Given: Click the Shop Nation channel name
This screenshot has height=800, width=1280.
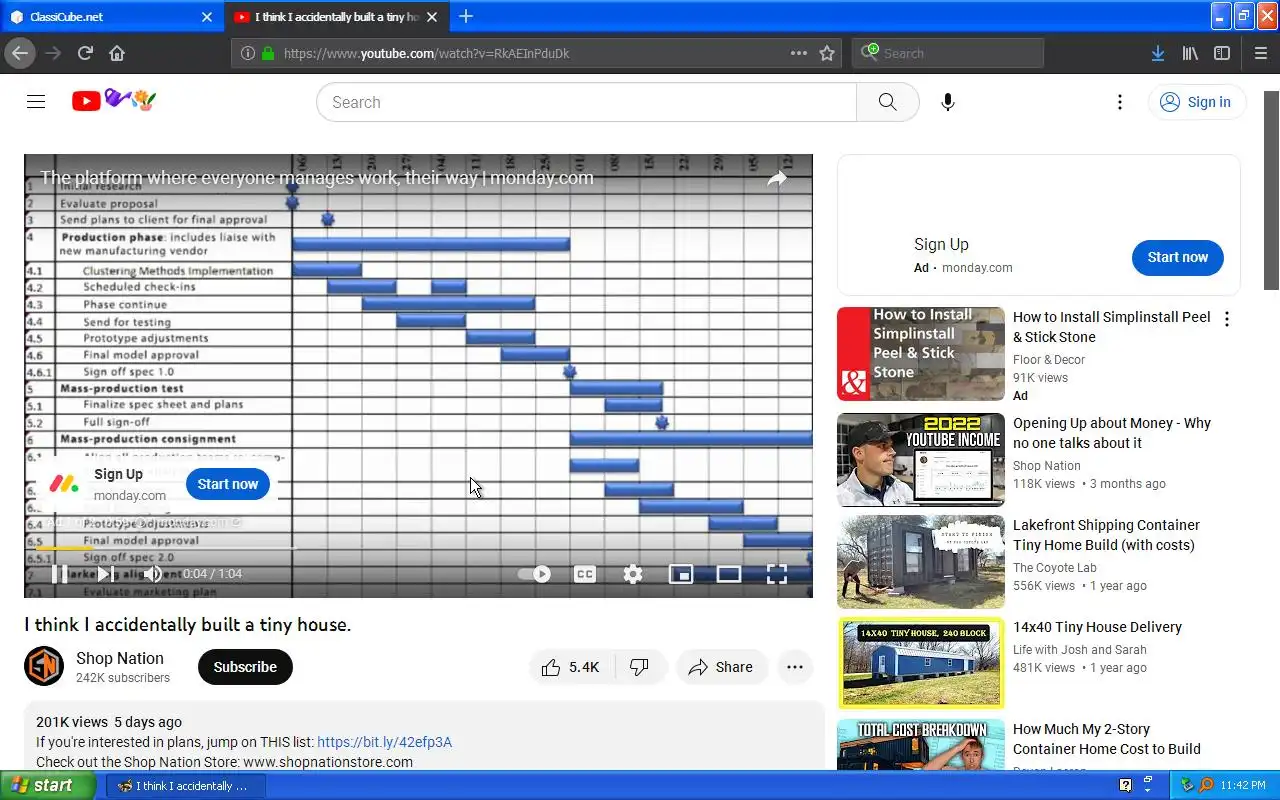Looking at the screenshot, I should [x=120, y=658].
